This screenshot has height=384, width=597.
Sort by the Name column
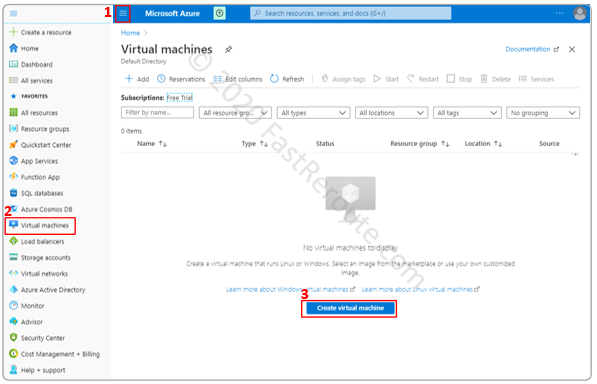pos(152,143)
